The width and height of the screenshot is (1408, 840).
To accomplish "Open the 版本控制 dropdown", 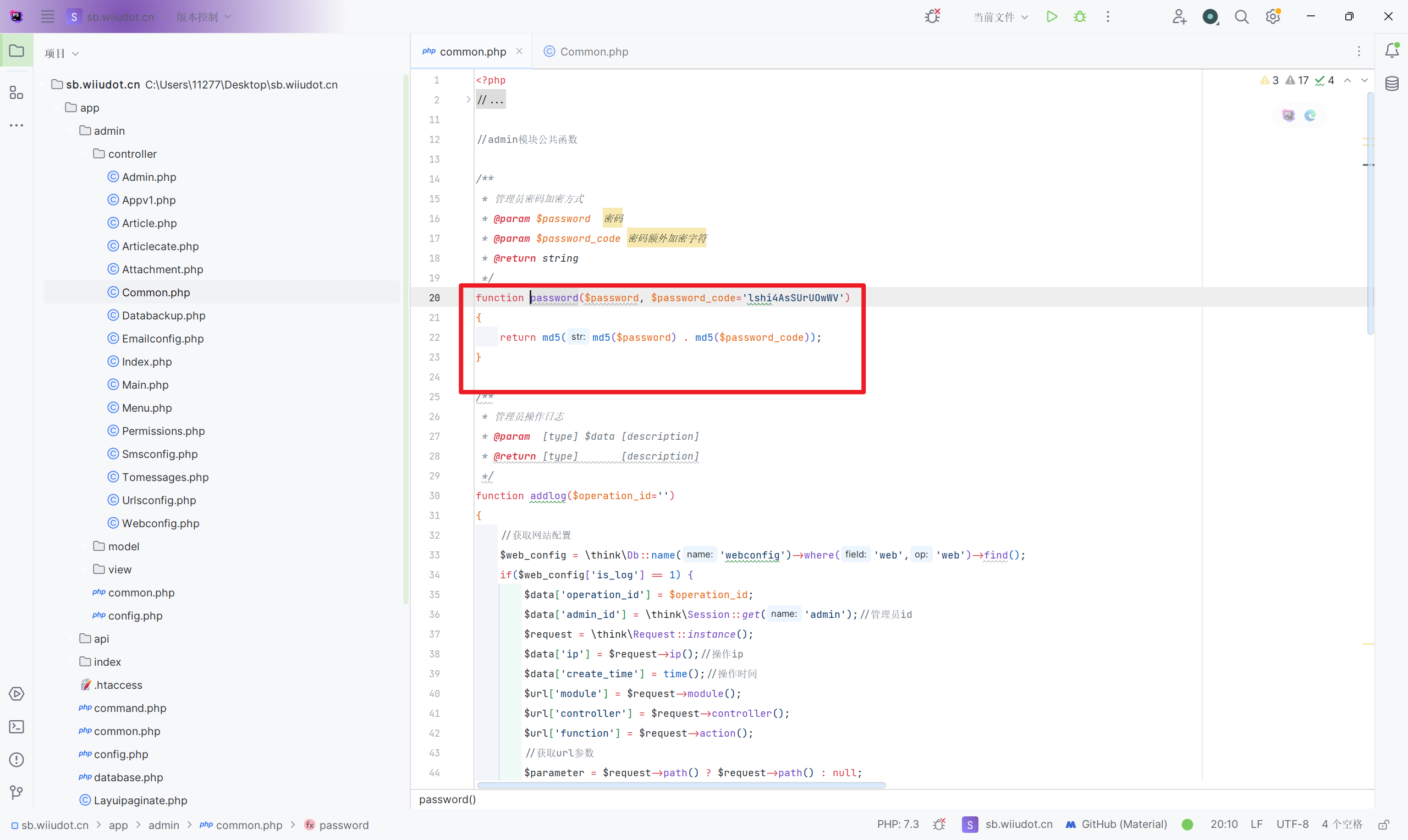I will (x=204, y=17).
